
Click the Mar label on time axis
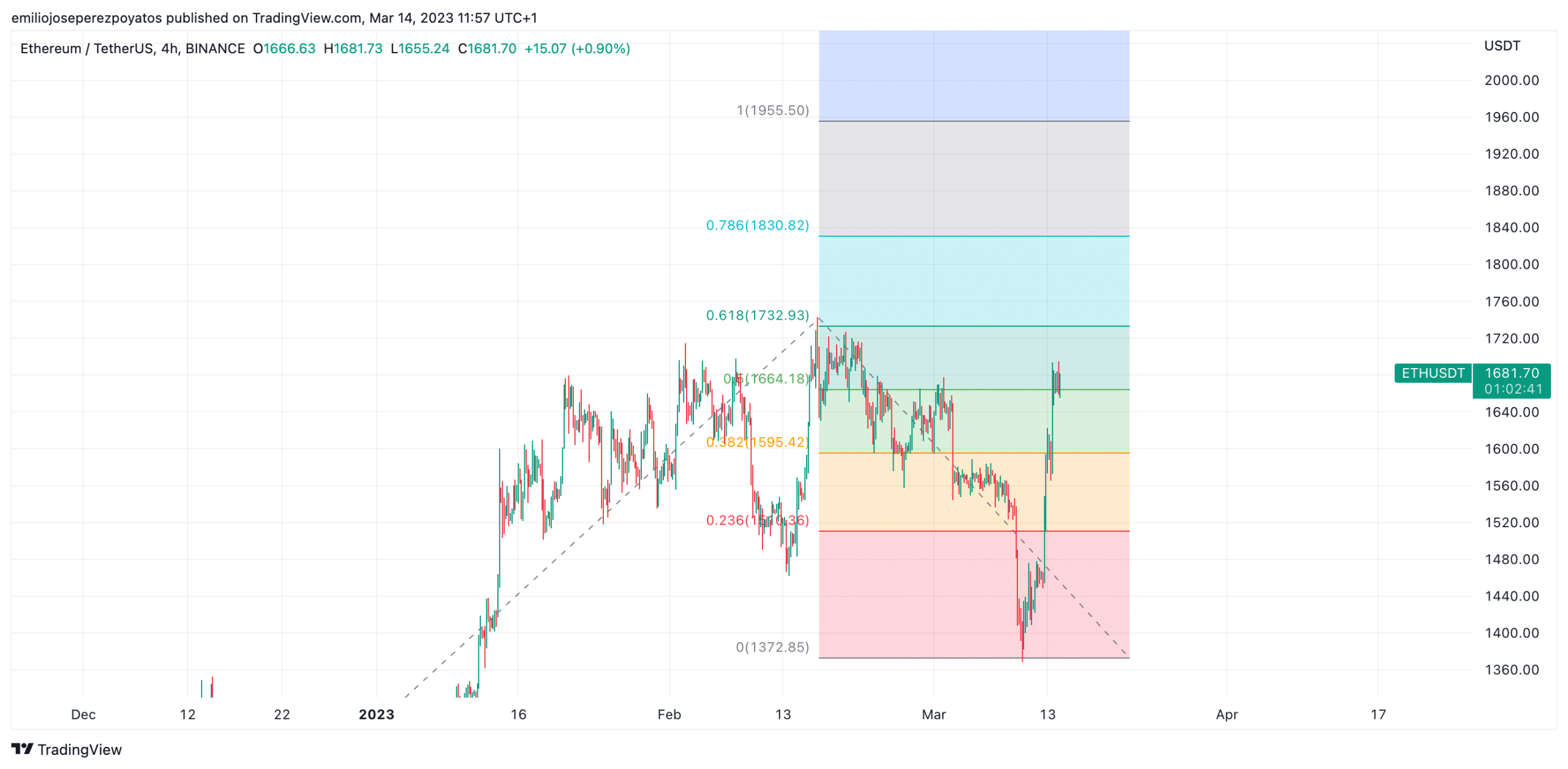933,715
